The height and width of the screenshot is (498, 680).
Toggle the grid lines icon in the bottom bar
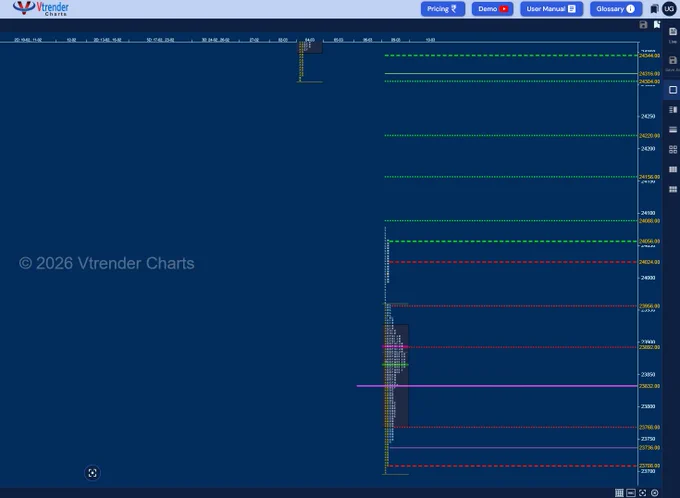point(619,493)
